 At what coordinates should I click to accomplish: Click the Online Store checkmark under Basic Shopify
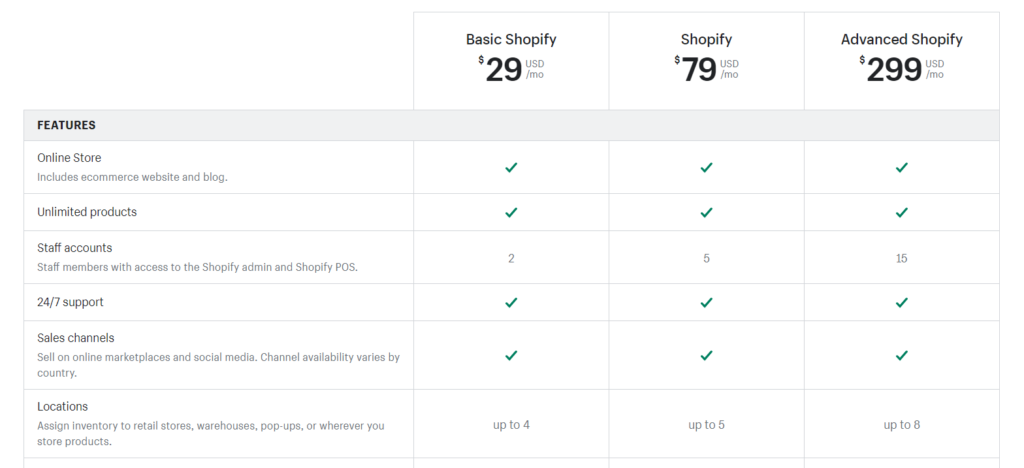(x=511, y=168)
